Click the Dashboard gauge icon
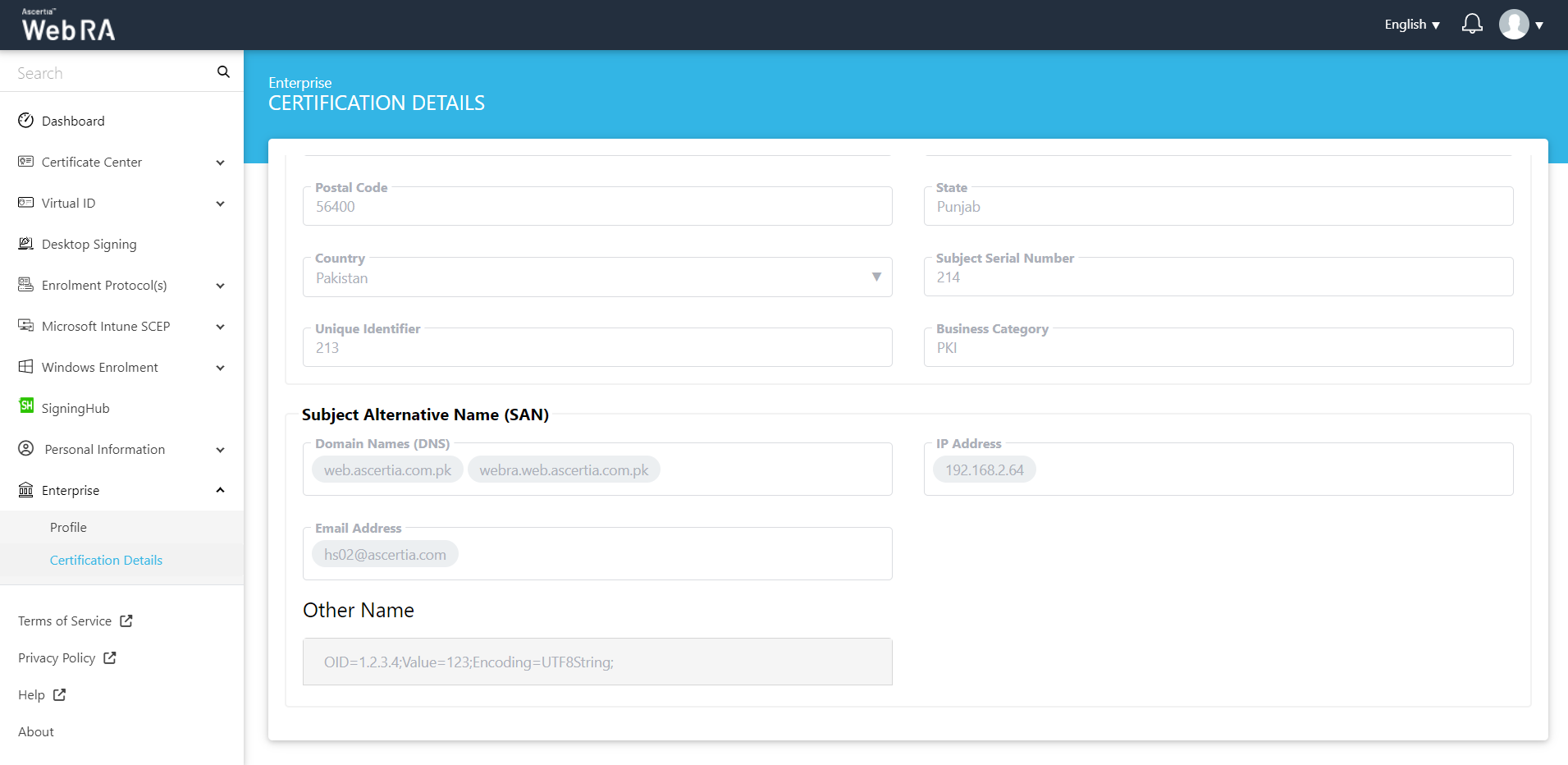 pos(26,121)
